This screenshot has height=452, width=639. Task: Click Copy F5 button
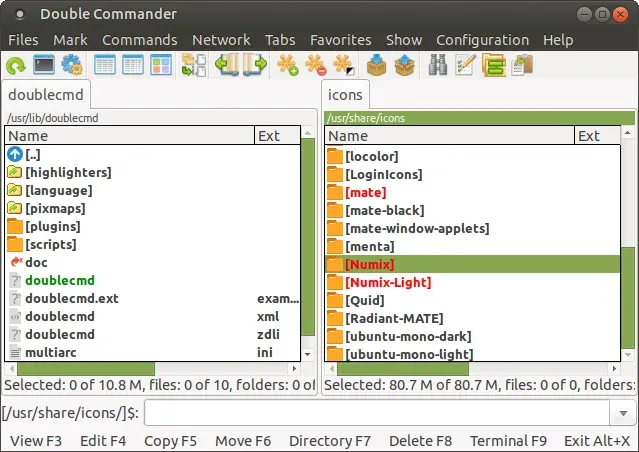[x=170, y=441]
